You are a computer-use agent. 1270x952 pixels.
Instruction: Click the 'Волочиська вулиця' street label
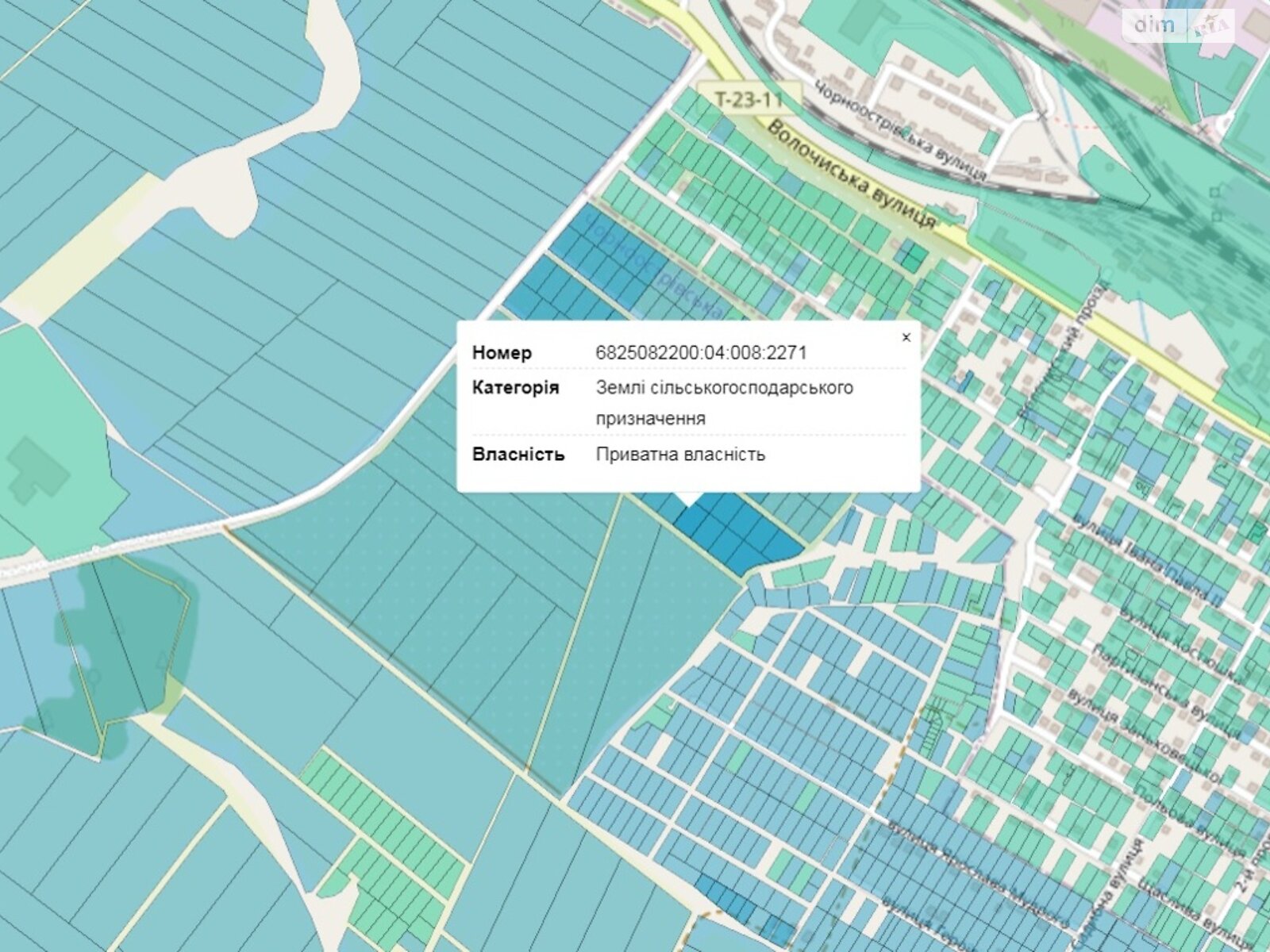853,176
